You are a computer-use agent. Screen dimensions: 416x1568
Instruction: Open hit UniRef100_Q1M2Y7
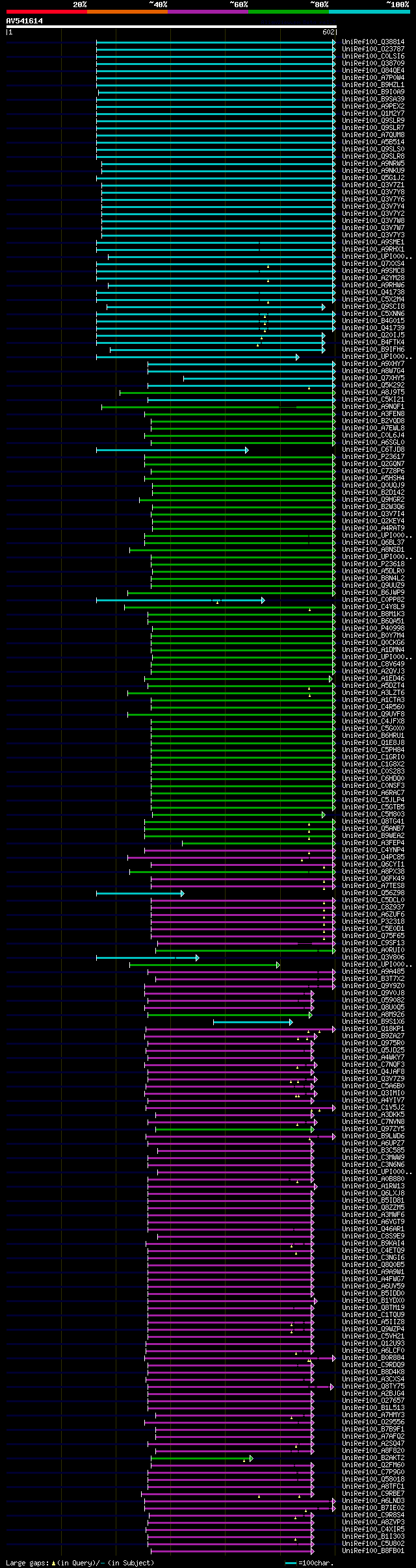(373, 114)
